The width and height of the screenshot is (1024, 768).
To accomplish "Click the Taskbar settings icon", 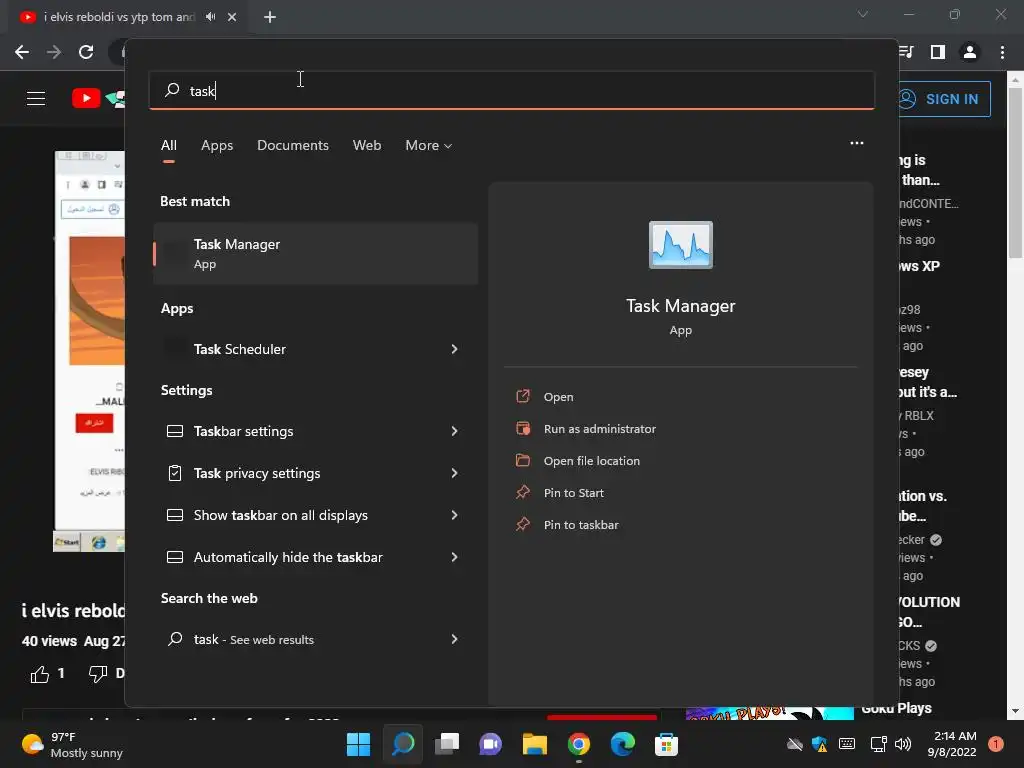I will click(x=175, y=431).
